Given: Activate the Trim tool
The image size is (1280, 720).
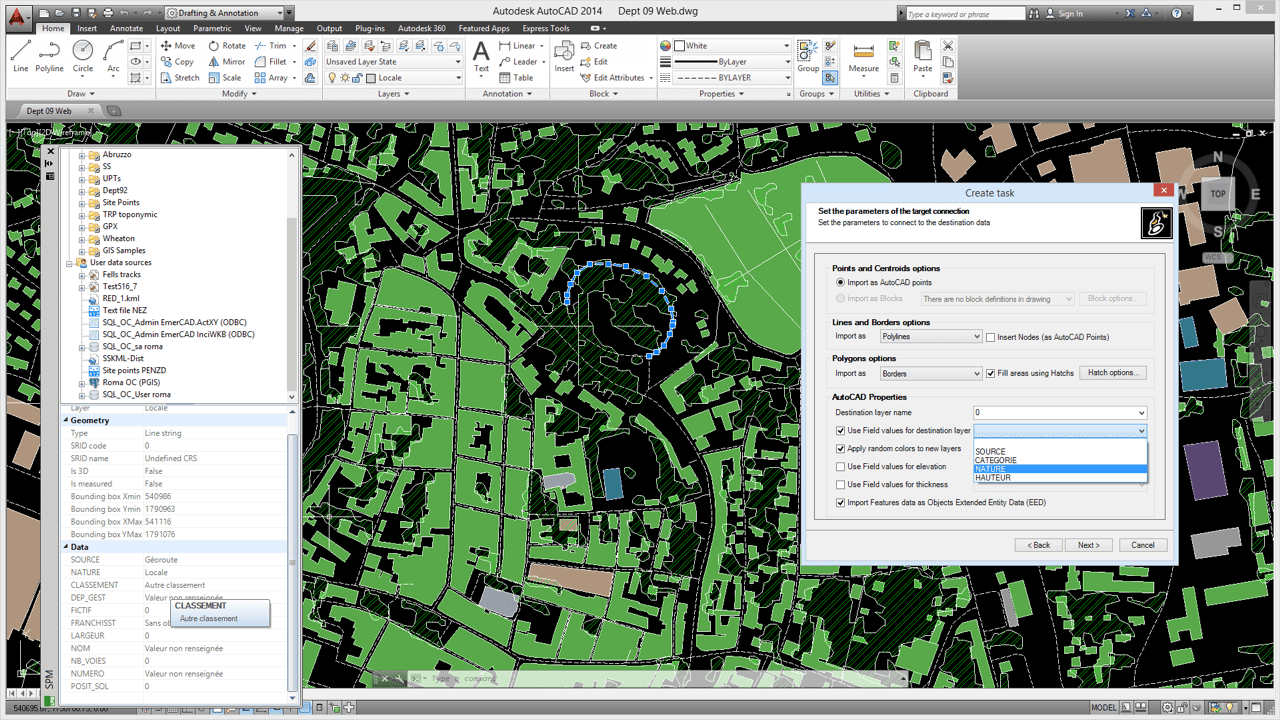Looking at the screenshot, I should pos(271,46).
